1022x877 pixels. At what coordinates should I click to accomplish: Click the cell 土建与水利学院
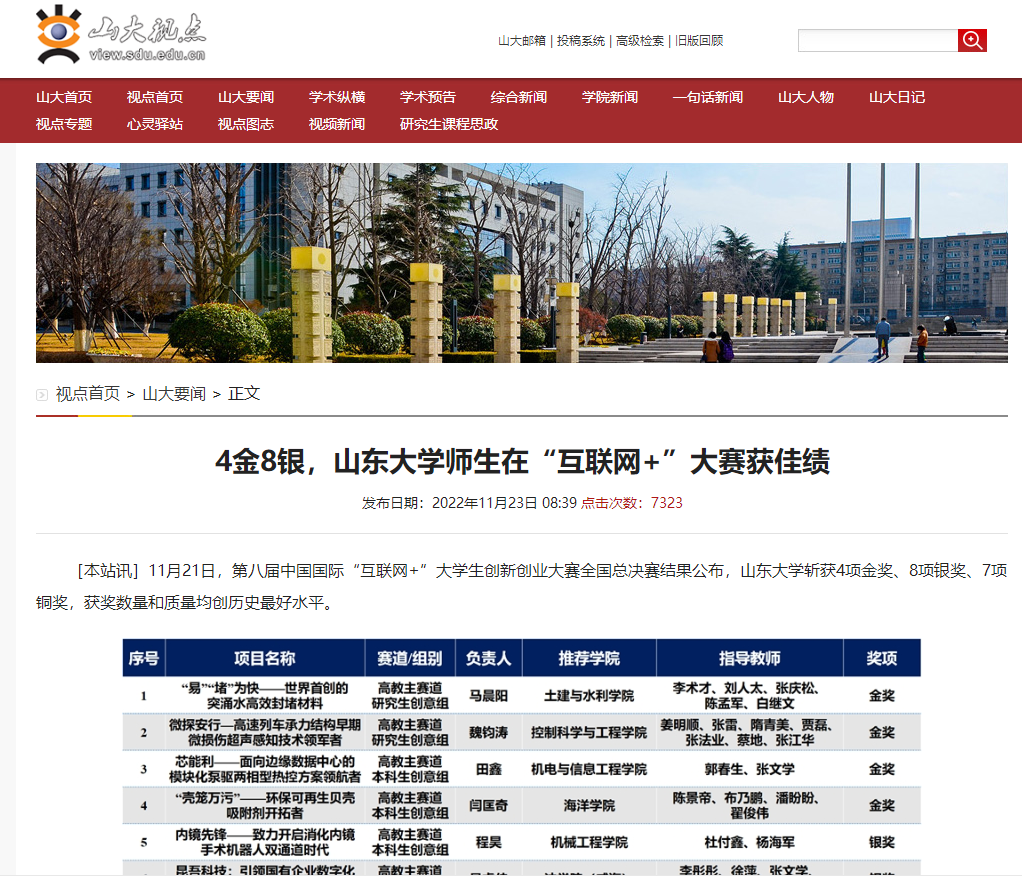pyautogui.click(x=589, y=696)
